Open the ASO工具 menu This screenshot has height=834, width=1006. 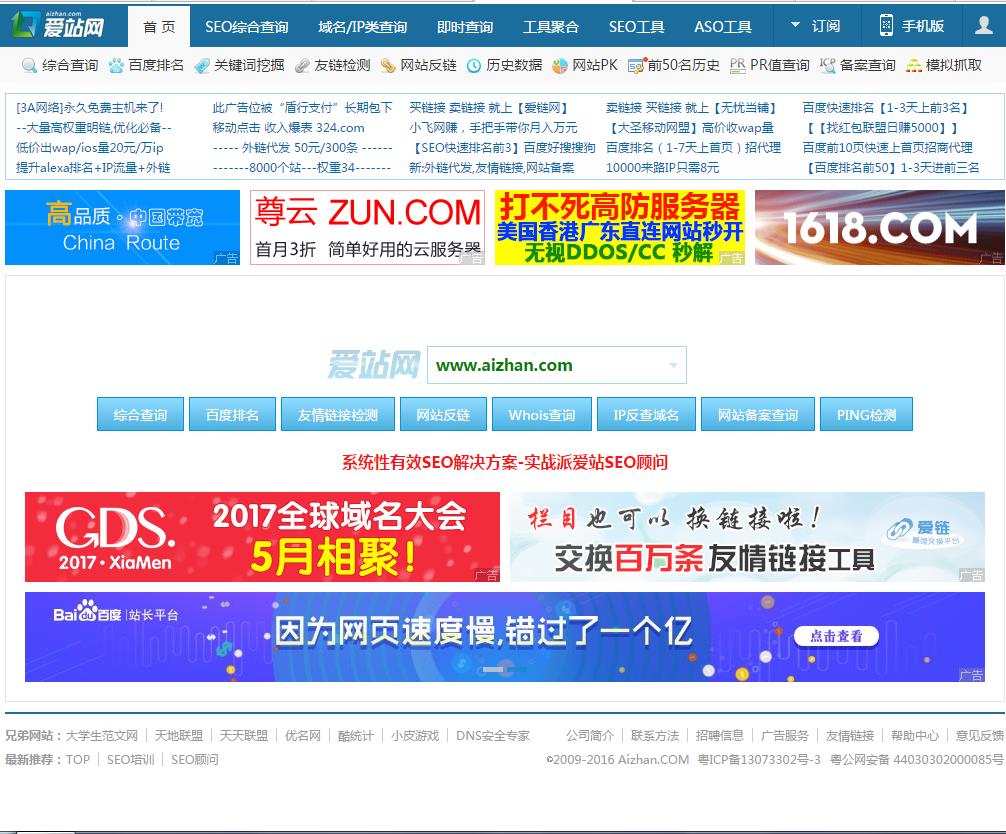(x=722, y=26)
